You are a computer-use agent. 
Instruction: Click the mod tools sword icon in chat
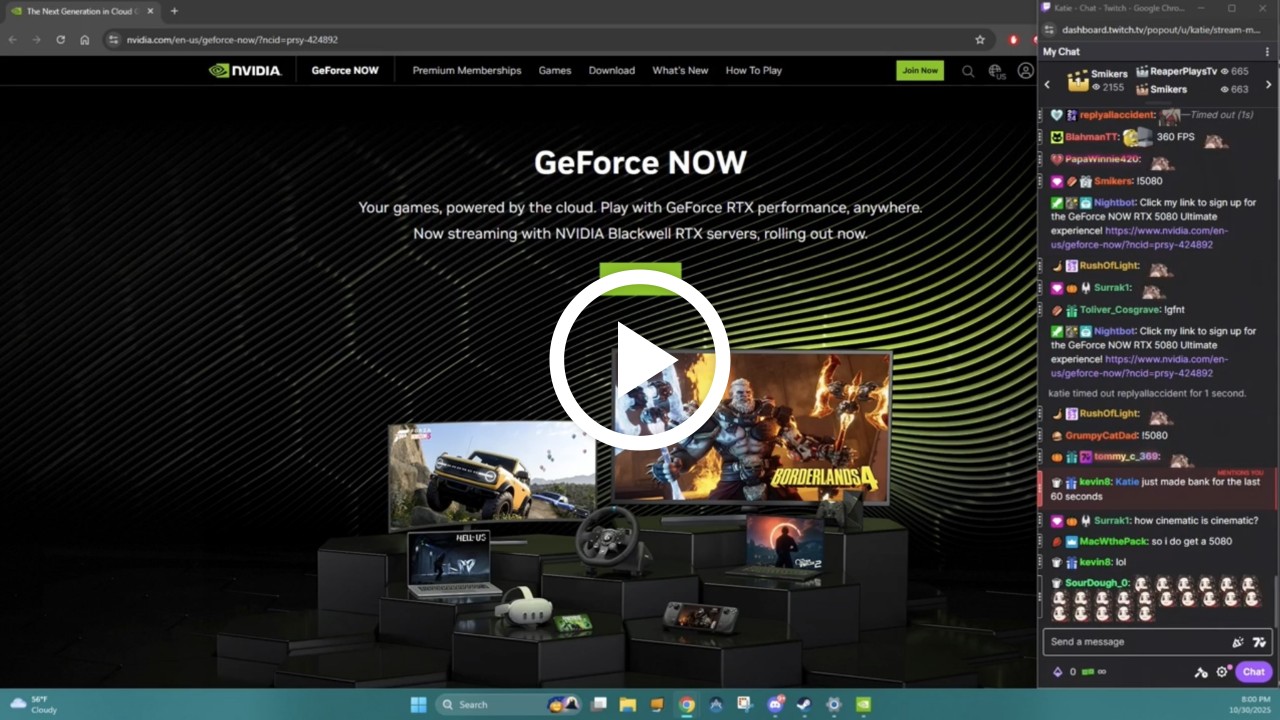click(1201, 672)
